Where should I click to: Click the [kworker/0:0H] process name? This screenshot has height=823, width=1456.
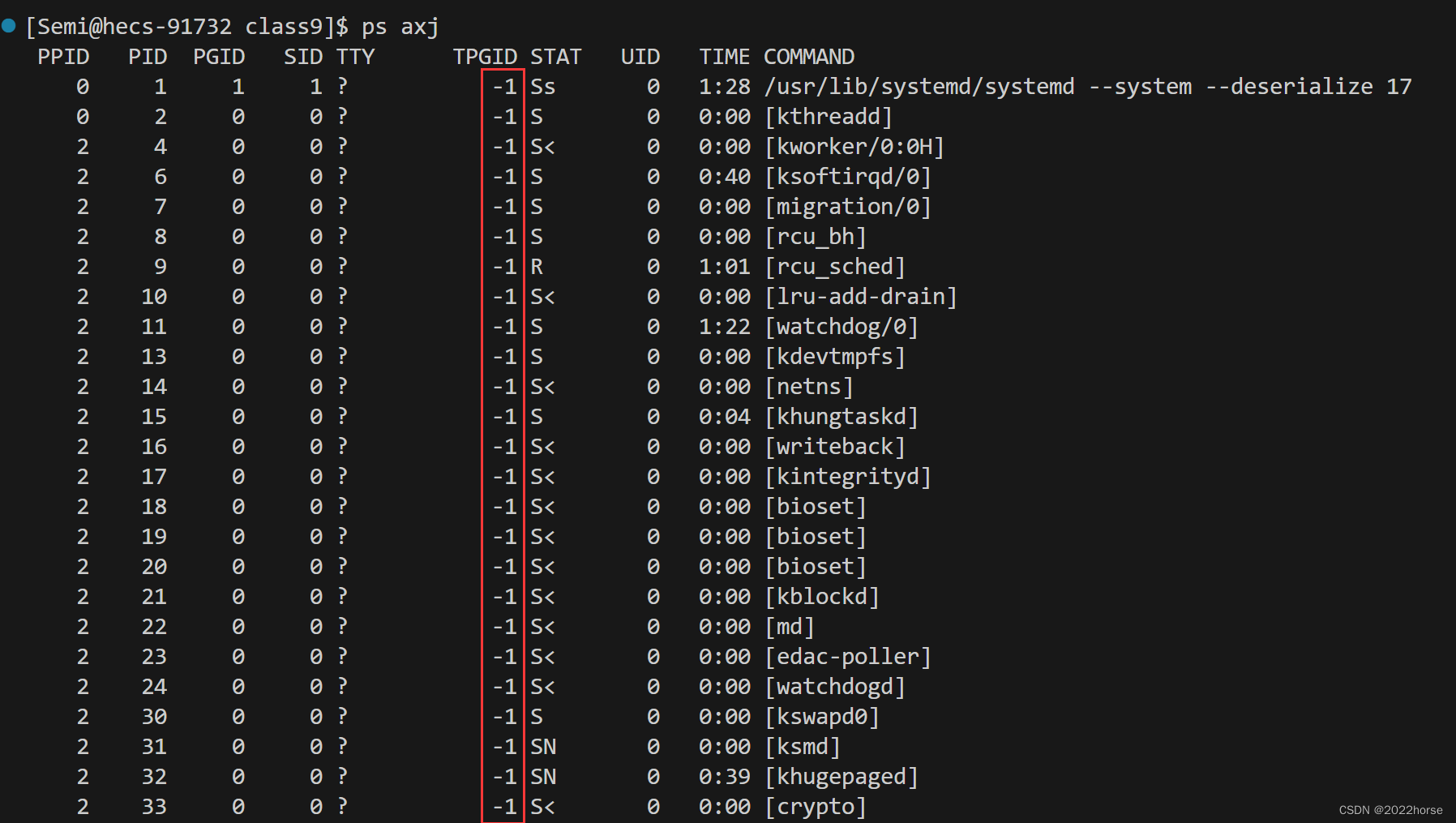click(854, 147)
